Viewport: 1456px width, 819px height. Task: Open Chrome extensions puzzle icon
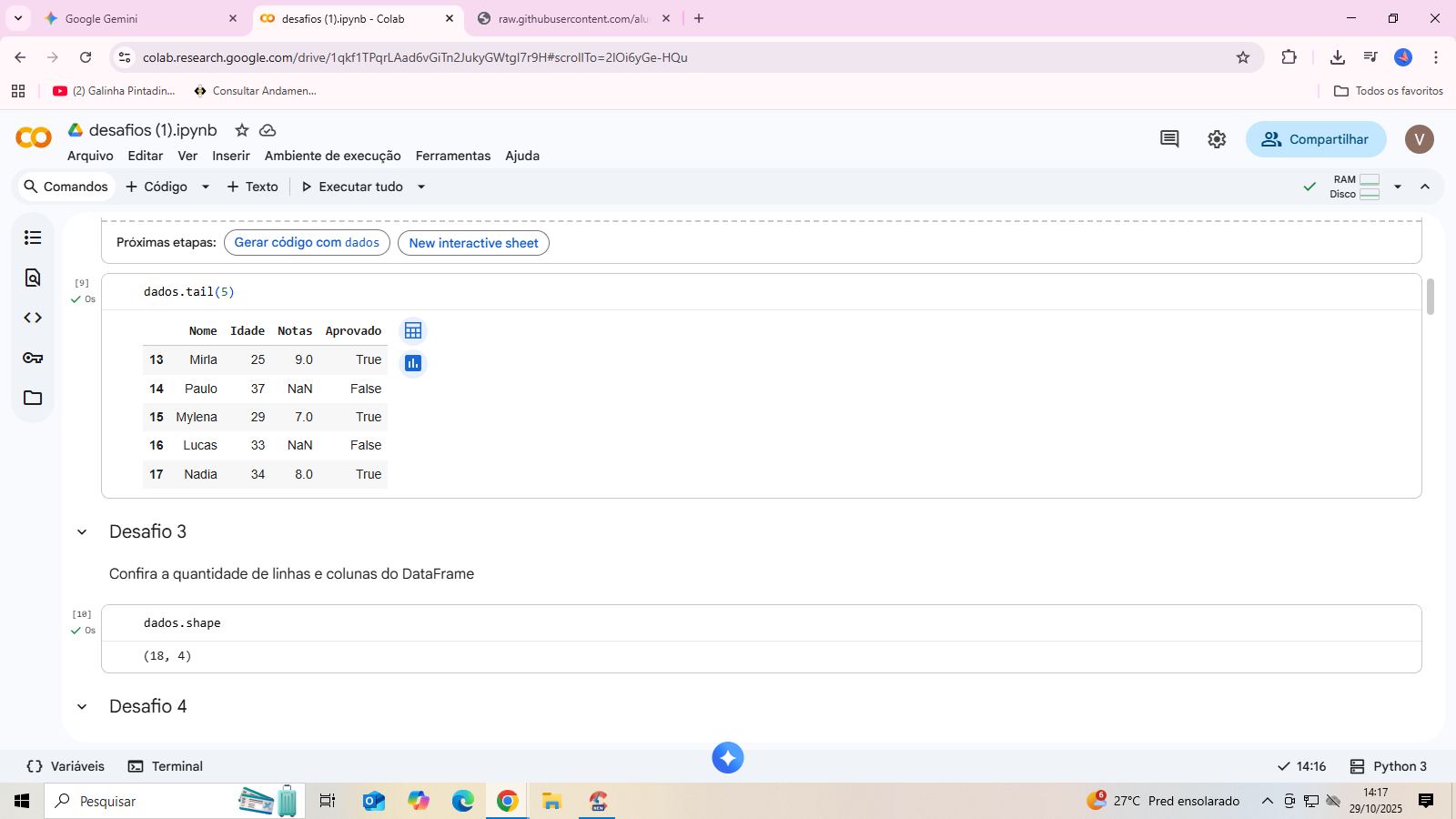tap(1289, 57)
